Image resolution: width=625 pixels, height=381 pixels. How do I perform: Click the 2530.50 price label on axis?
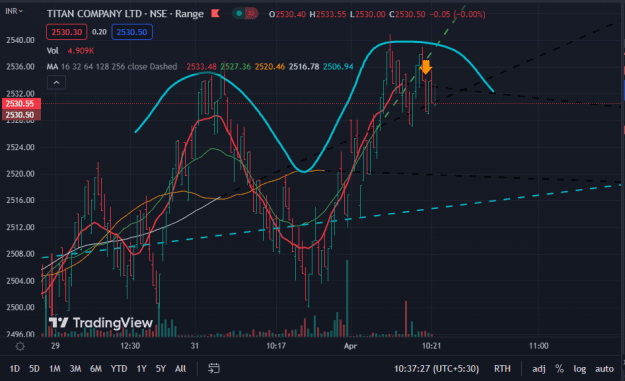click(x=21, y=115)
